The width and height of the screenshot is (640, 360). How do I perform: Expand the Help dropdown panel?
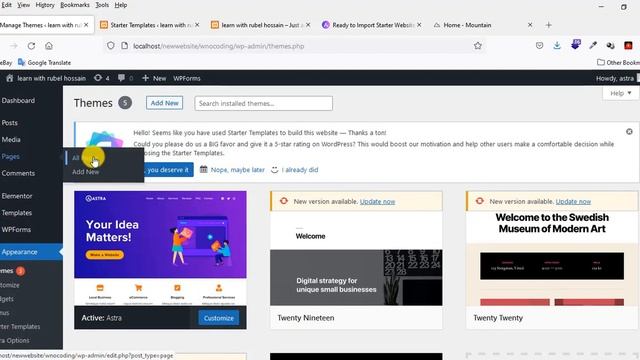point(620,93)
